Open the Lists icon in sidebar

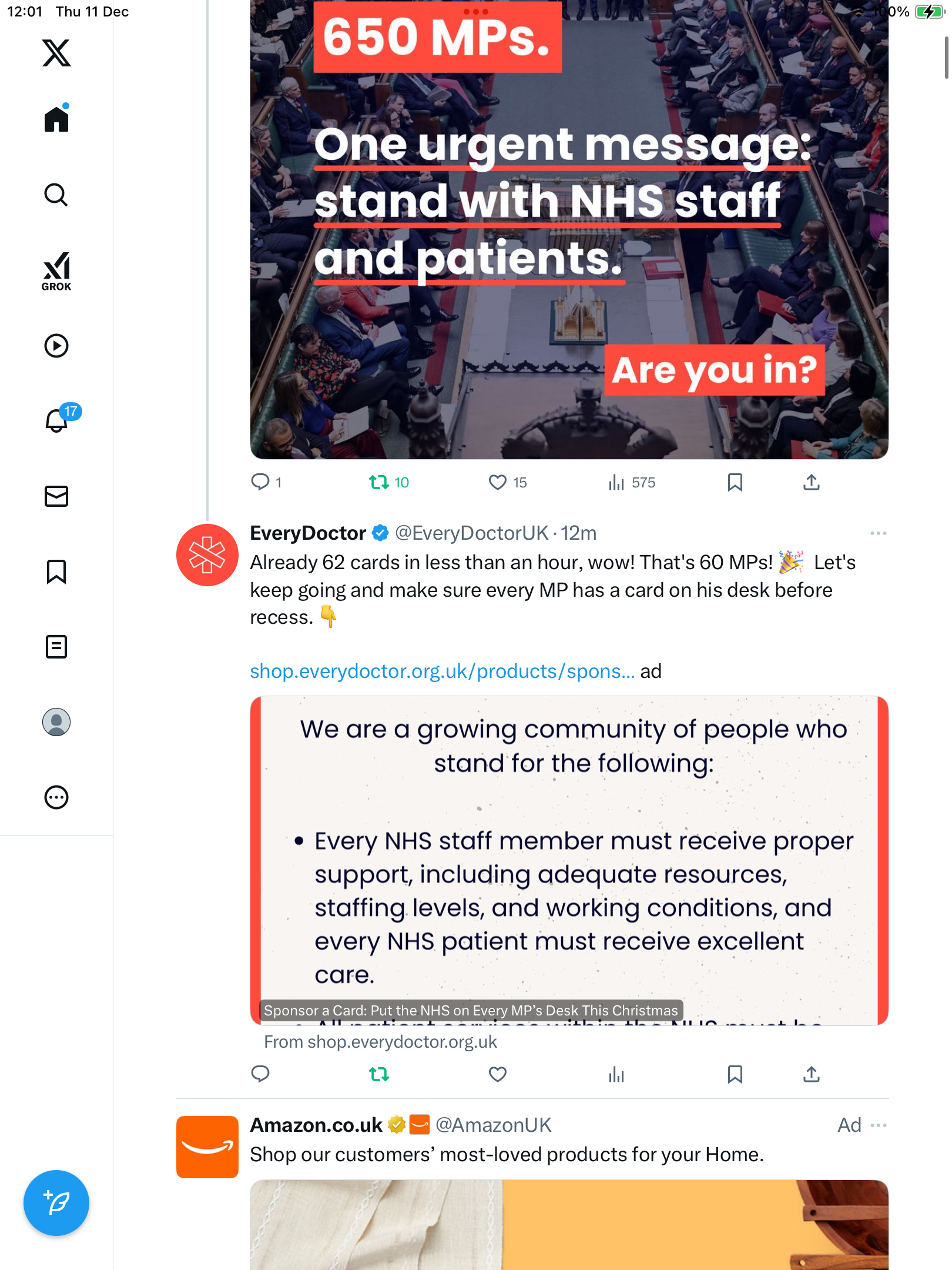(x=56, y=647)
